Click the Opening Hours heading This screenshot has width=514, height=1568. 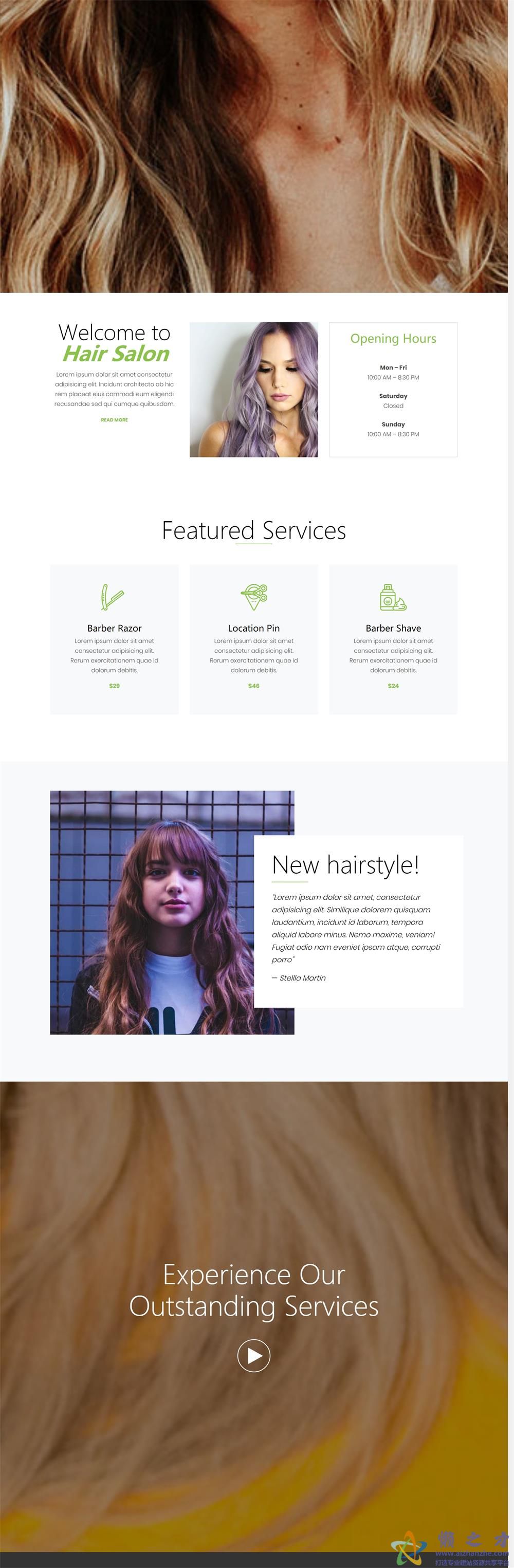point(393,339)
